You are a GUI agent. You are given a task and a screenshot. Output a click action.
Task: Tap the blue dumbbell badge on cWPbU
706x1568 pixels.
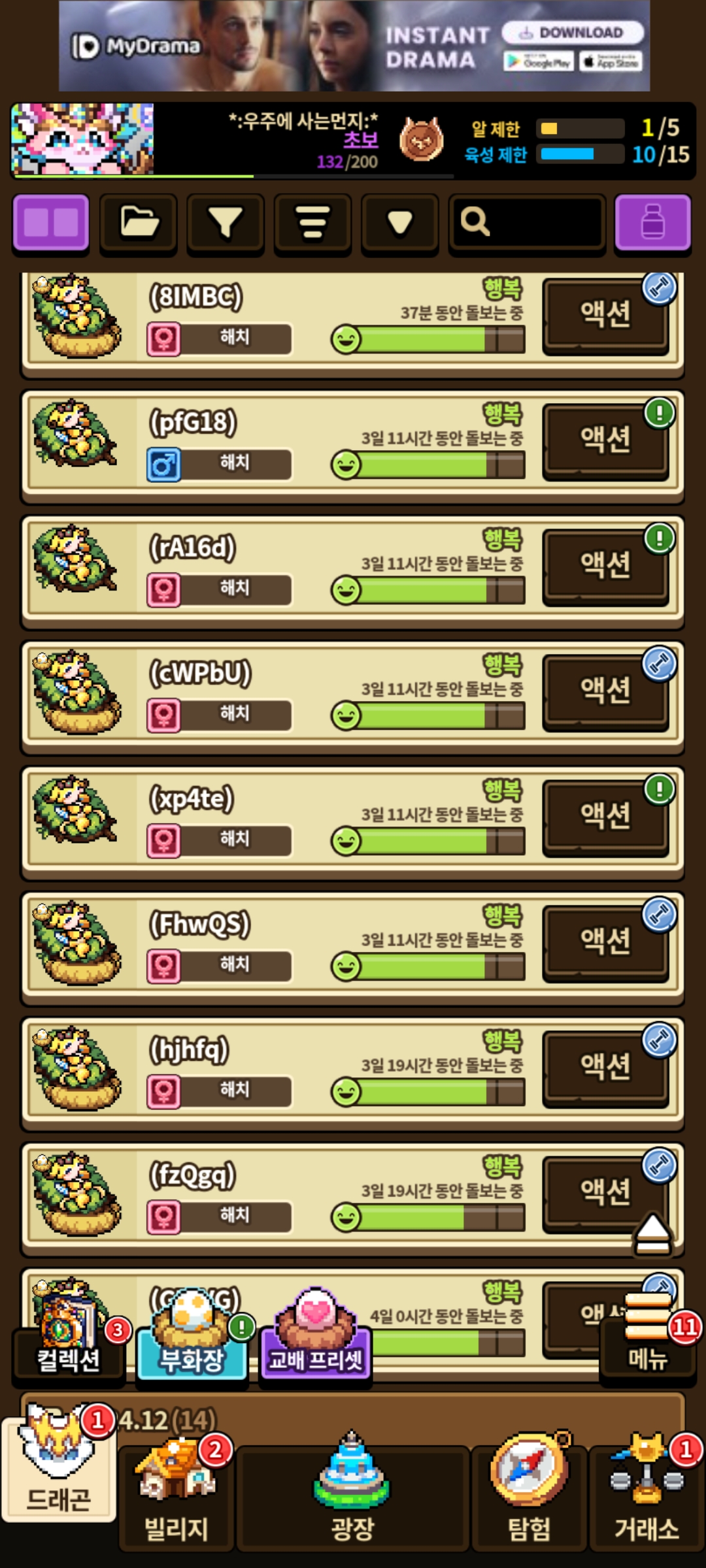[x=660, y=664]
